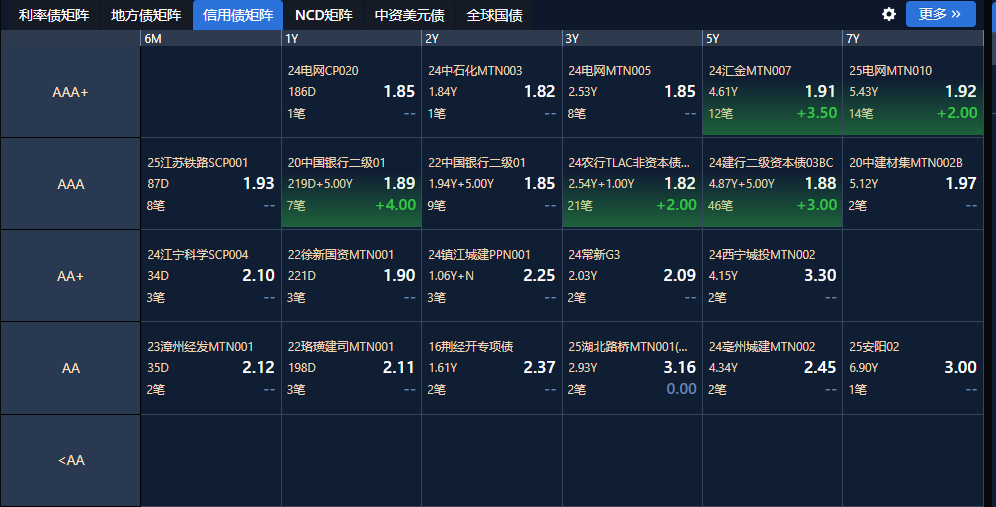Select the AAA+ rating row header

point(70,92)
